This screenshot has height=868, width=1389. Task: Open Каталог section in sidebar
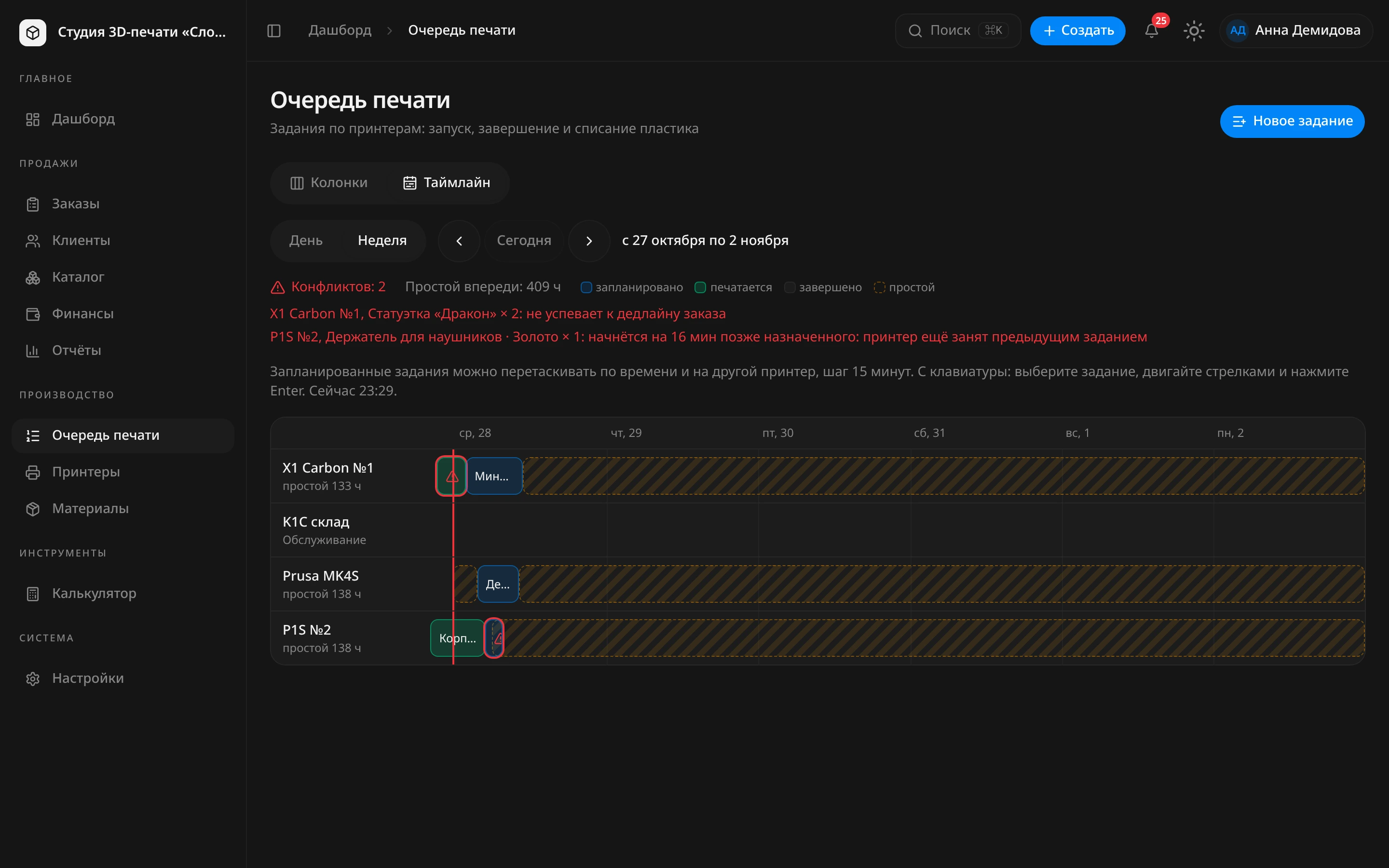[123, 277]
